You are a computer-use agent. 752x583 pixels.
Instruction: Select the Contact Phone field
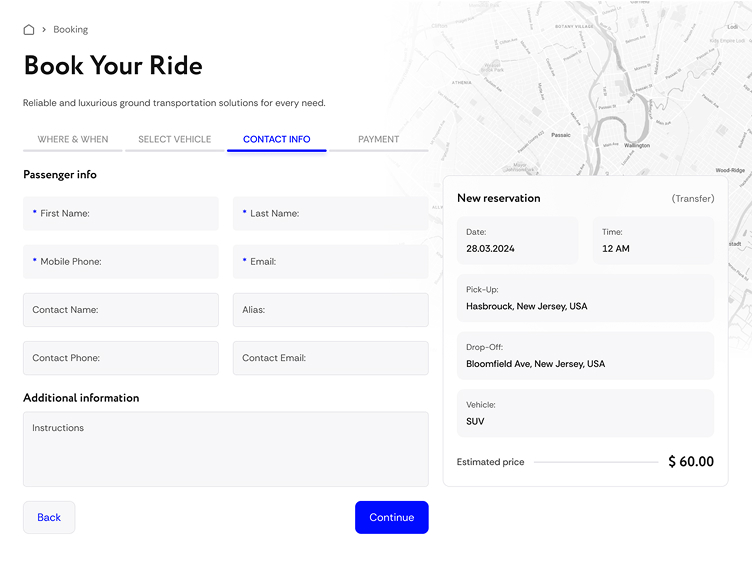click(x=121, y=358)
